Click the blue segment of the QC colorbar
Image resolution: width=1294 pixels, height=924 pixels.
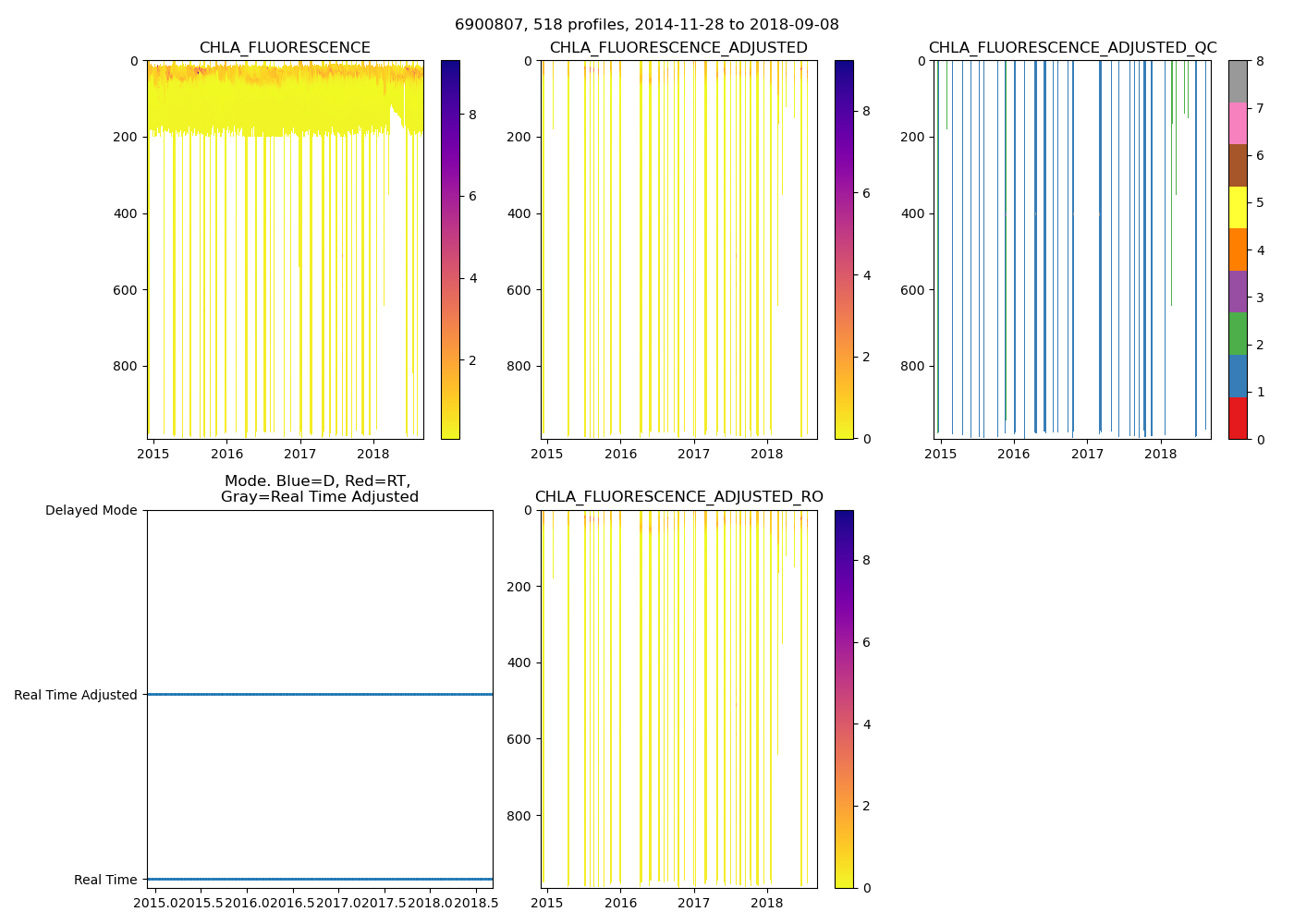(1238, 376)
